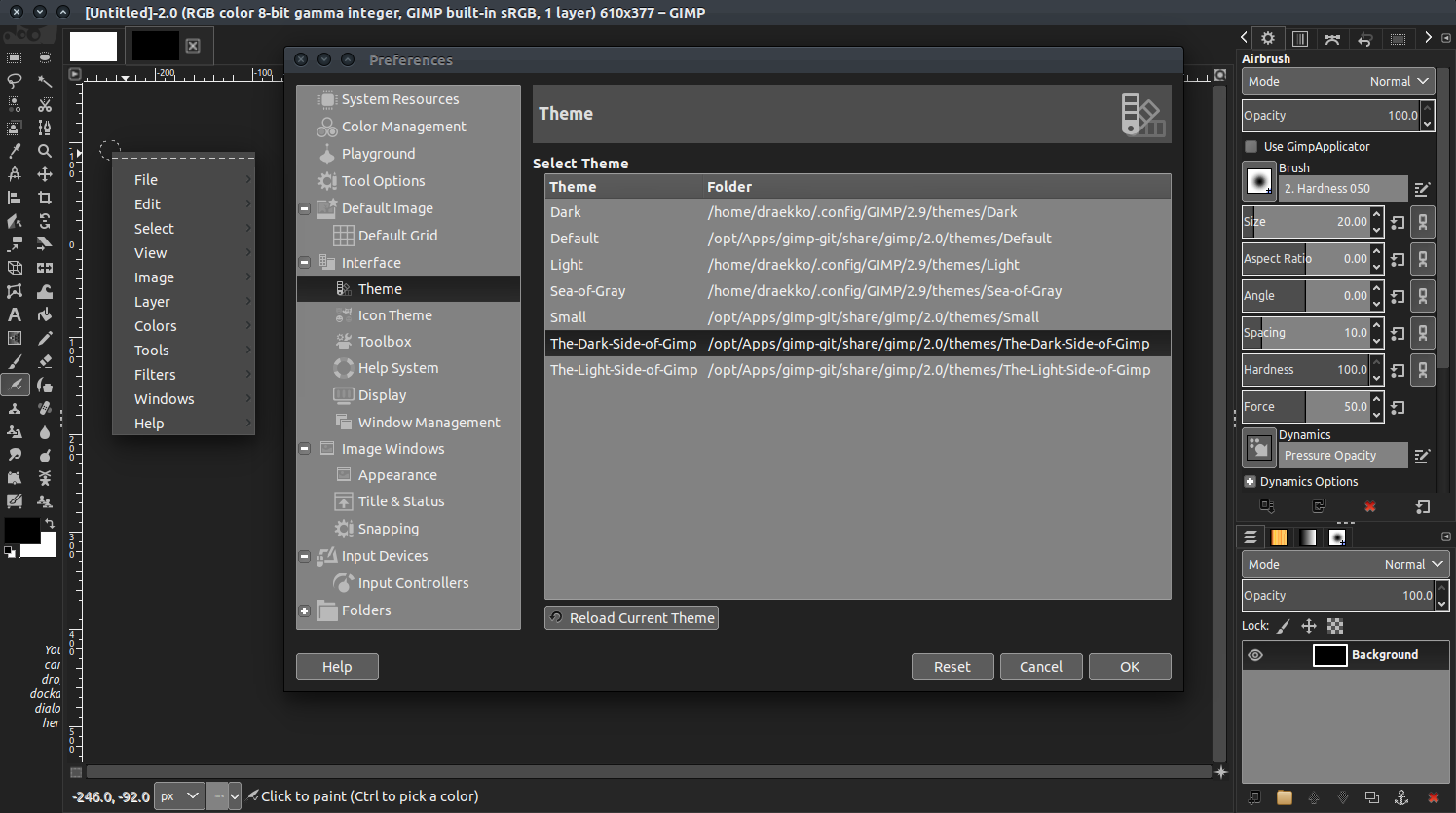The width and height of the screenshot is (1456, 813).
Task: Select the Pencil tool
Action: point(45,338)
